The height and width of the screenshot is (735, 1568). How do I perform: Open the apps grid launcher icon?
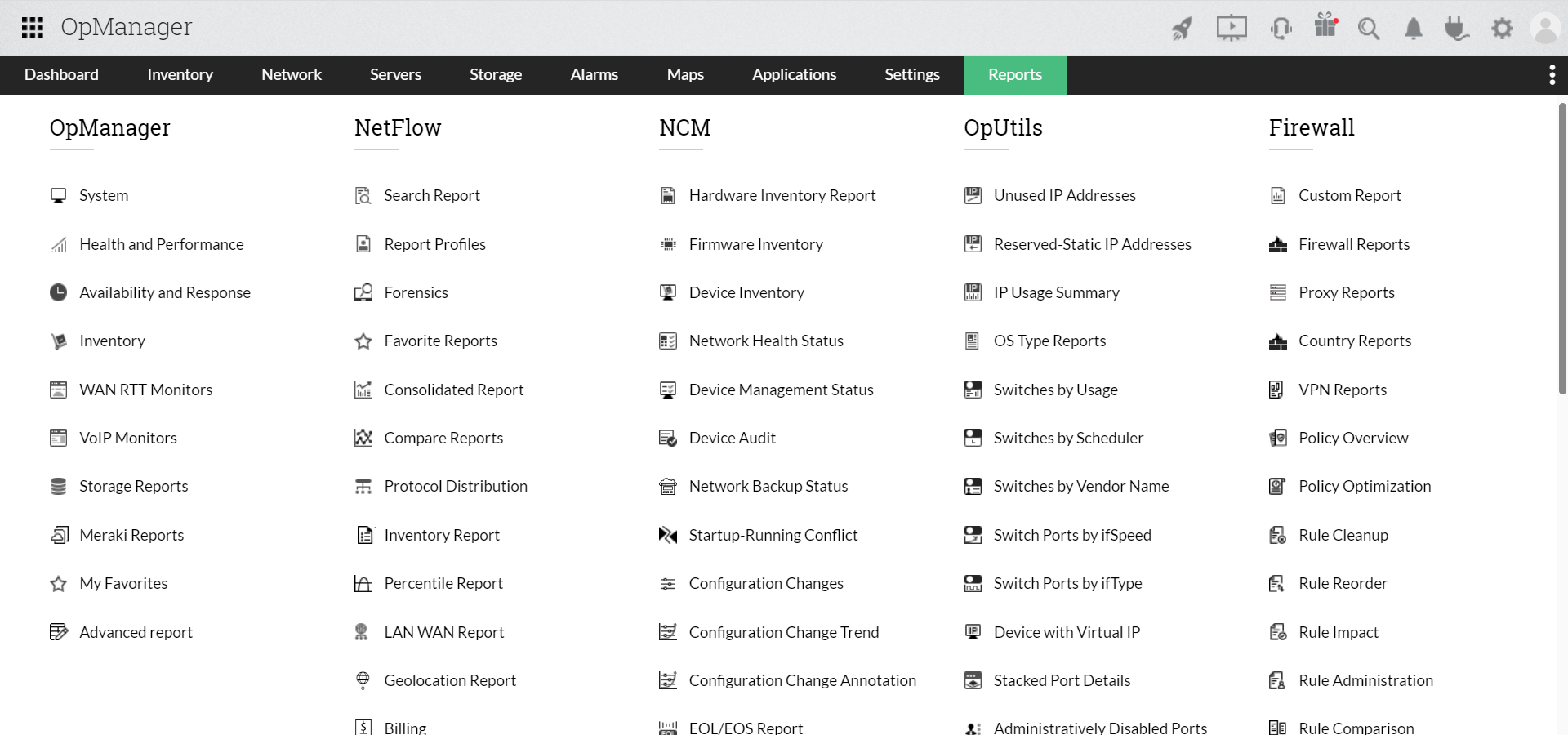(32, 28)
